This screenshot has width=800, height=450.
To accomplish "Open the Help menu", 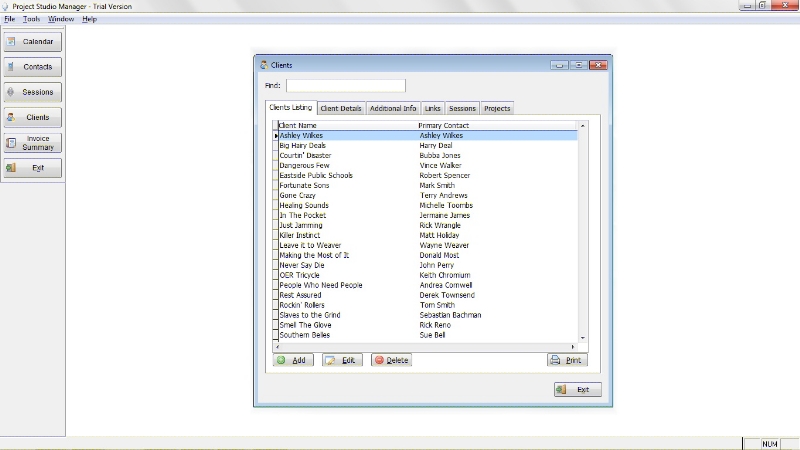I will click(90, 19).
